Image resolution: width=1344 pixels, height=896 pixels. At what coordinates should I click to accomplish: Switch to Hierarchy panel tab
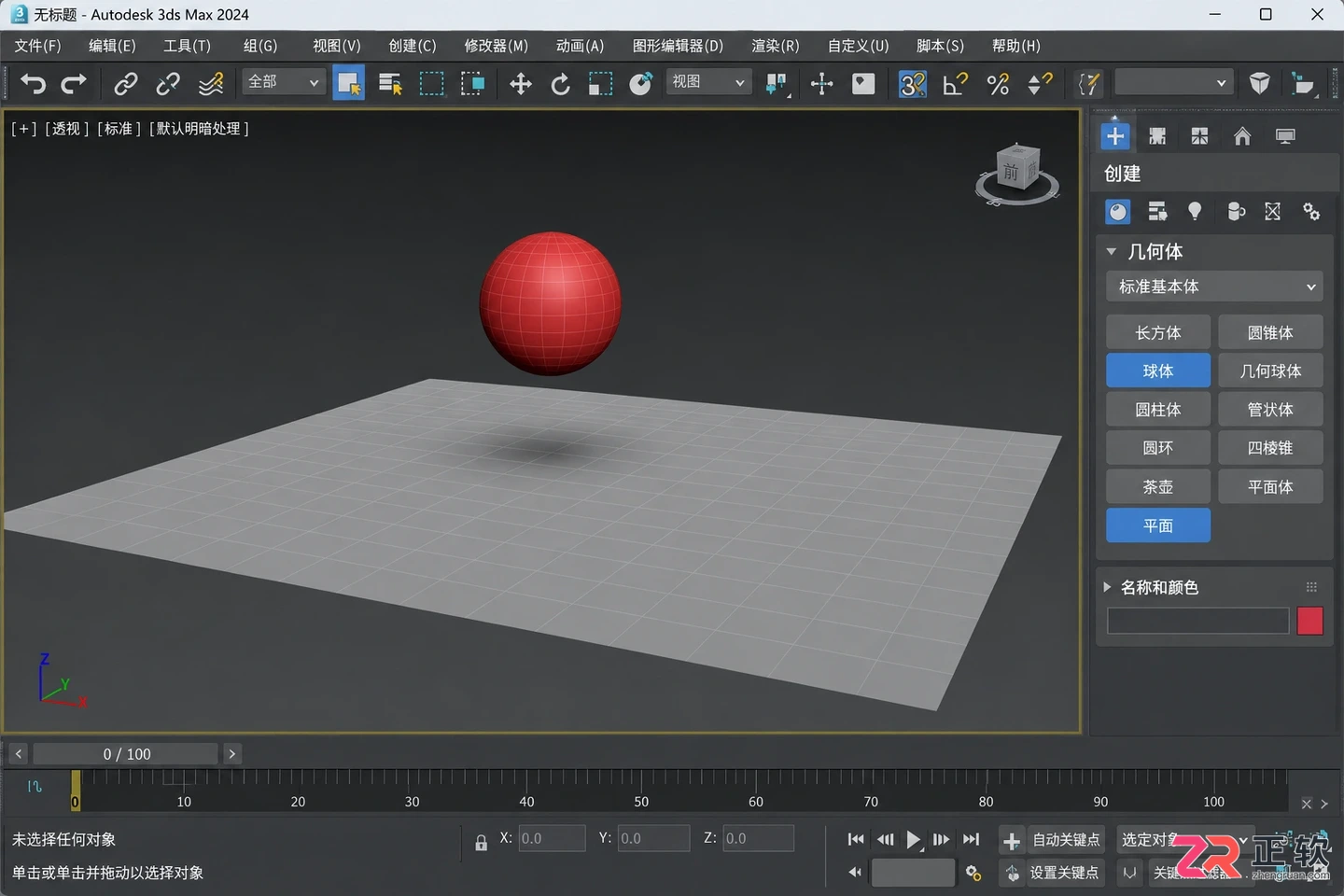(x=1199, y=136)
